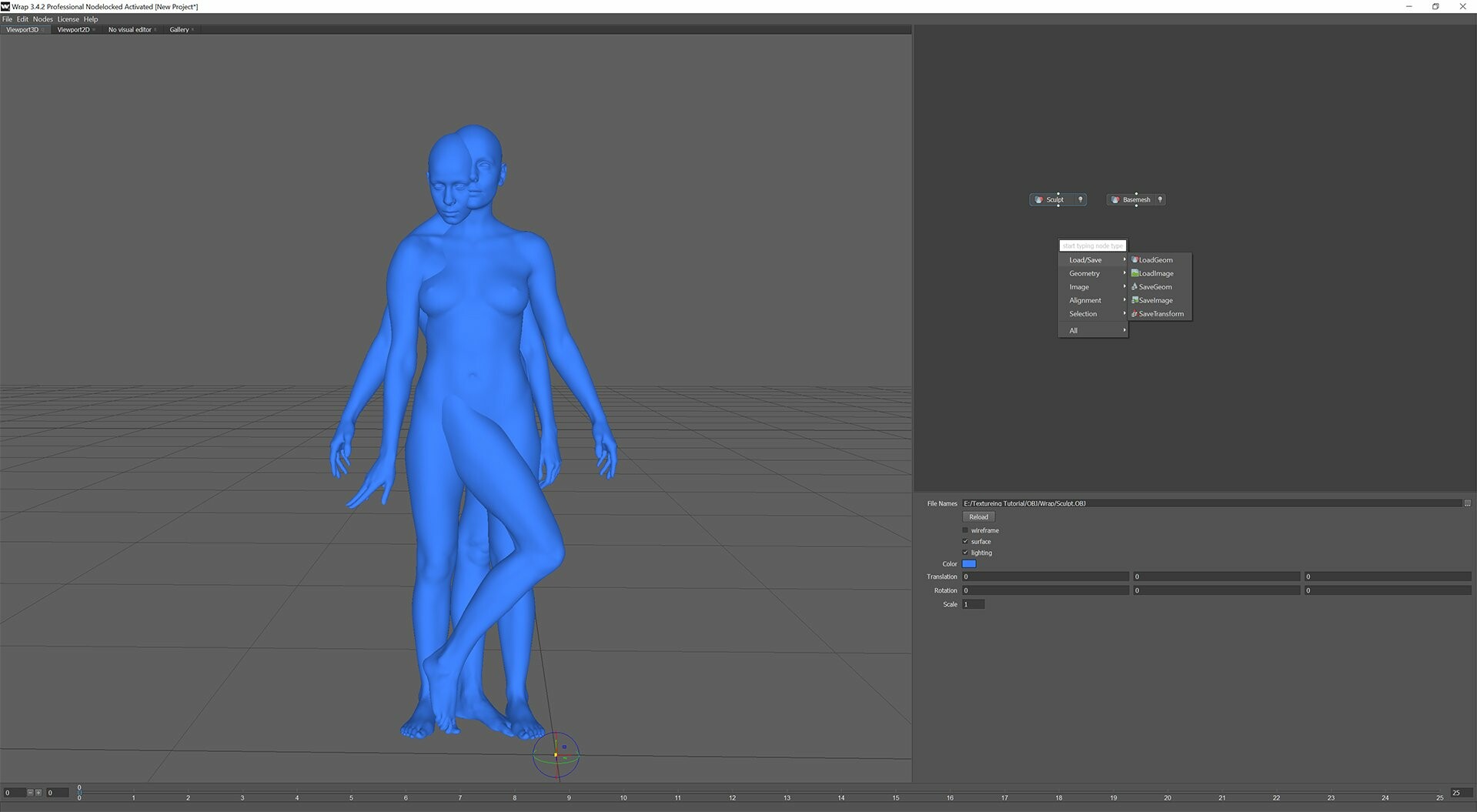The image size is (1477, 812).
Task: Click the LoadImage node icon
Action: tap(1134, 273)
